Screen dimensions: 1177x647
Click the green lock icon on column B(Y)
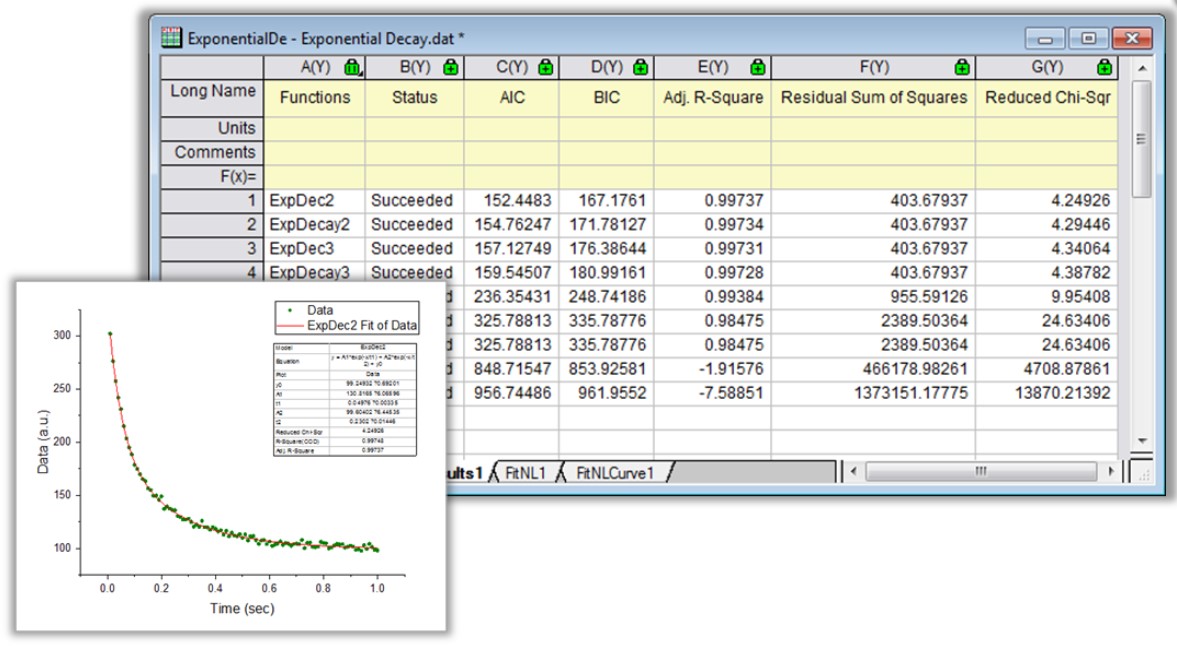point(450,68)
